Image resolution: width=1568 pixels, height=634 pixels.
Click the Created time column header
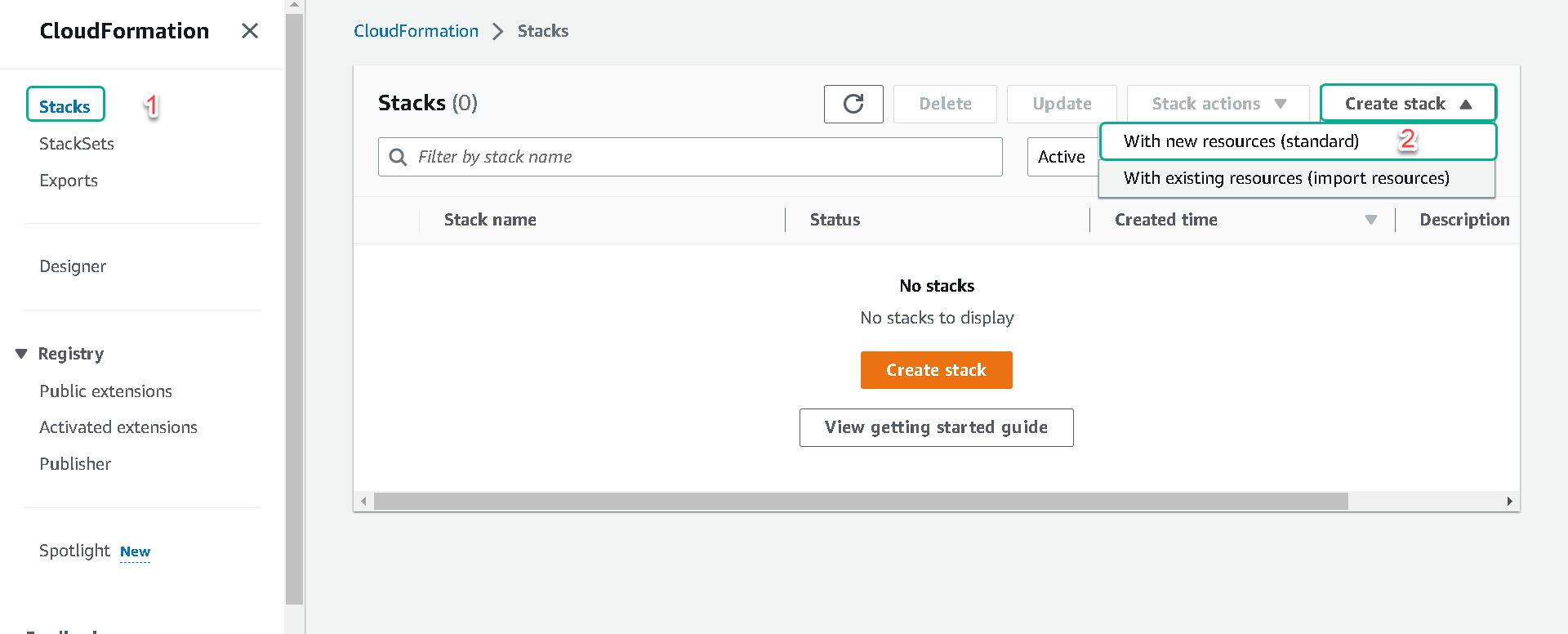[x=1166, y=220]
